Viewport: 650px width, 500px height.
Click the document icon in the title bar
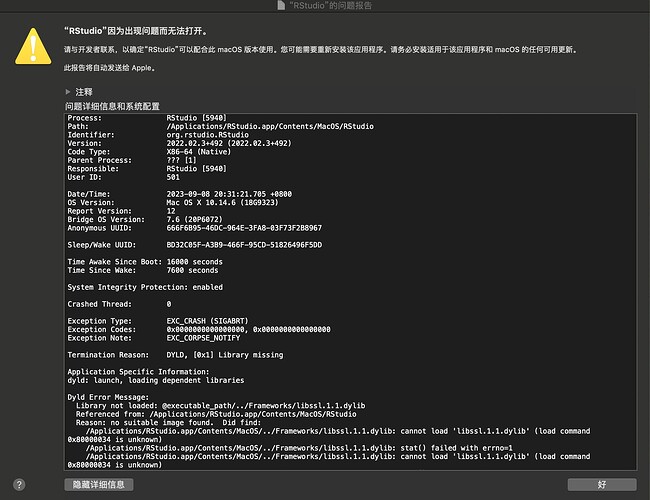pyautogui.click(x=281, y=5)
